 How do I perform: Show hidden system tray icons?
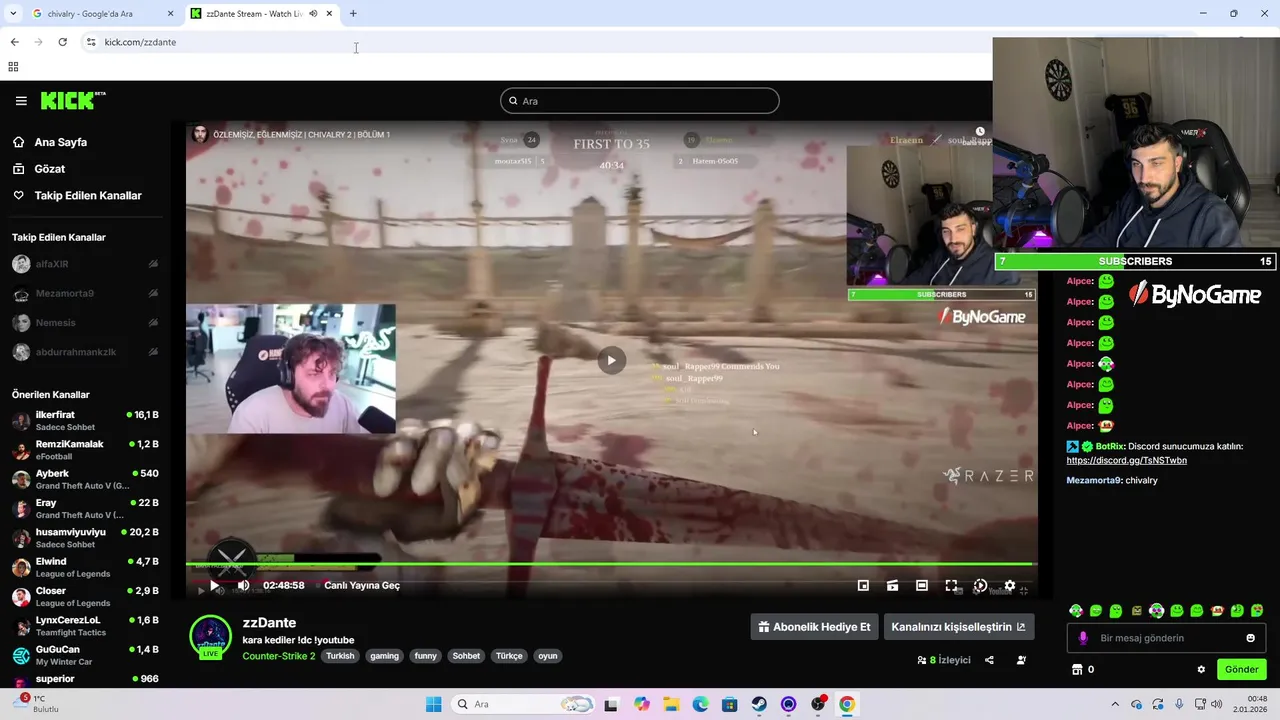(1115, 704)
